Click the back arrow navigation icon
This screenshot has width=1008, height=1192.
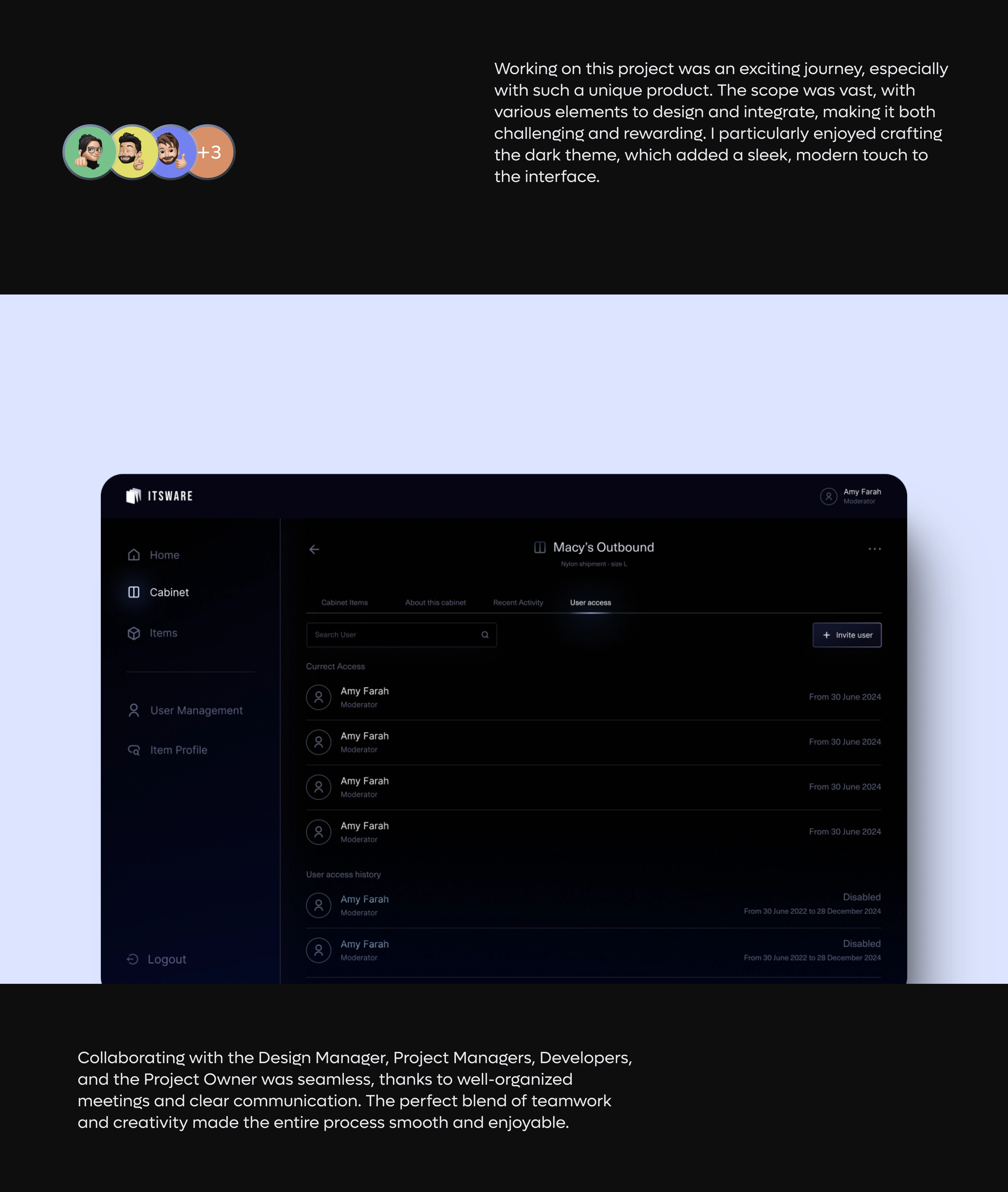314,549
